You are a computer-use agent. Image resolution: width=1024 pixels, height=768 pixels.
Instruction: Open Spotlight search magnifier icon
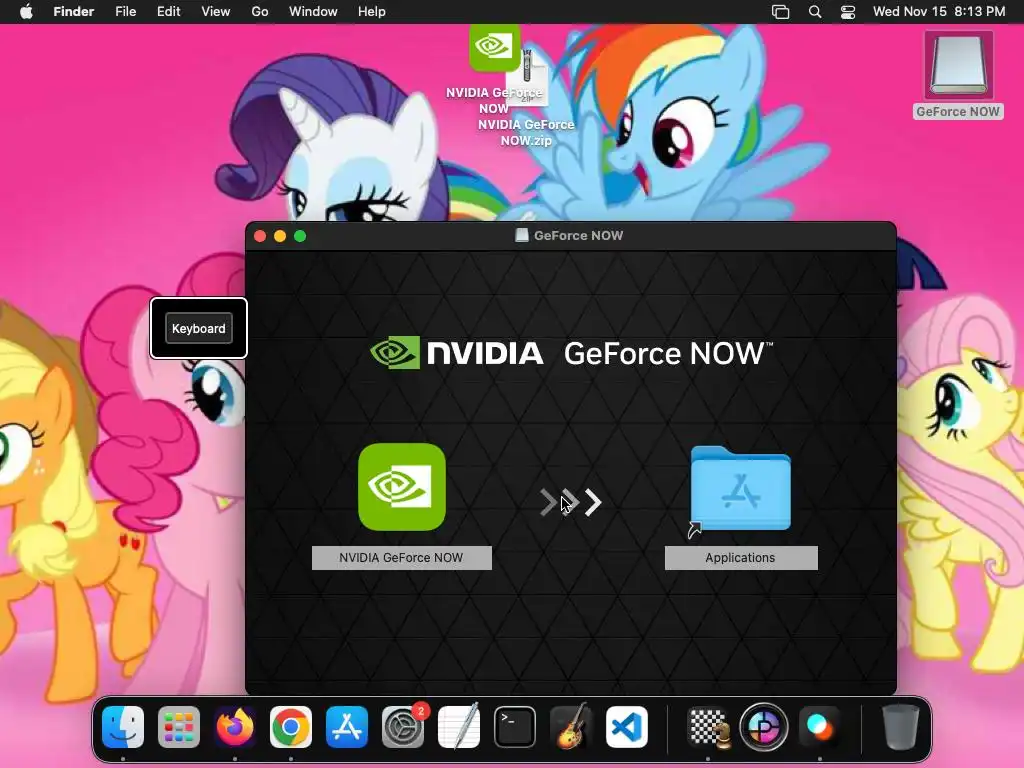coord(814,12)
